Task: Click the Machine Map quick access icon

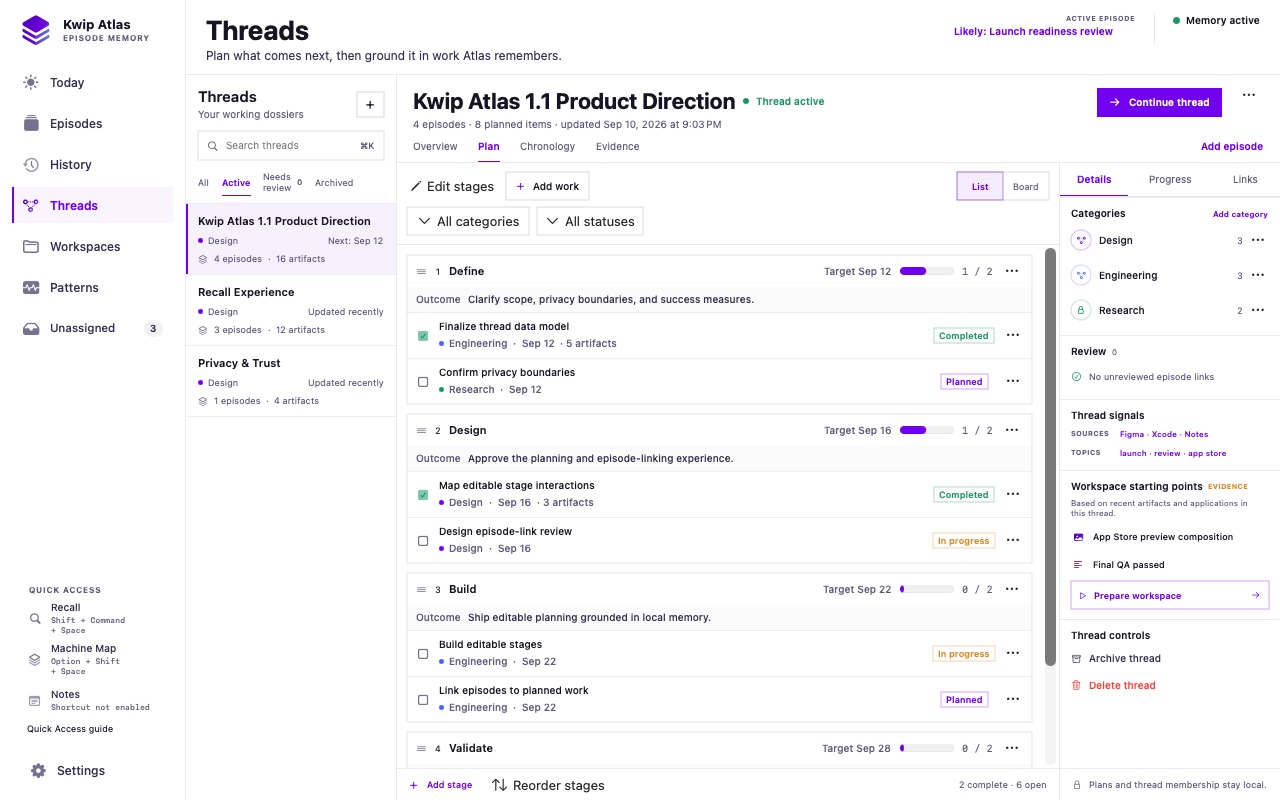Action: [x=35, y=660]
